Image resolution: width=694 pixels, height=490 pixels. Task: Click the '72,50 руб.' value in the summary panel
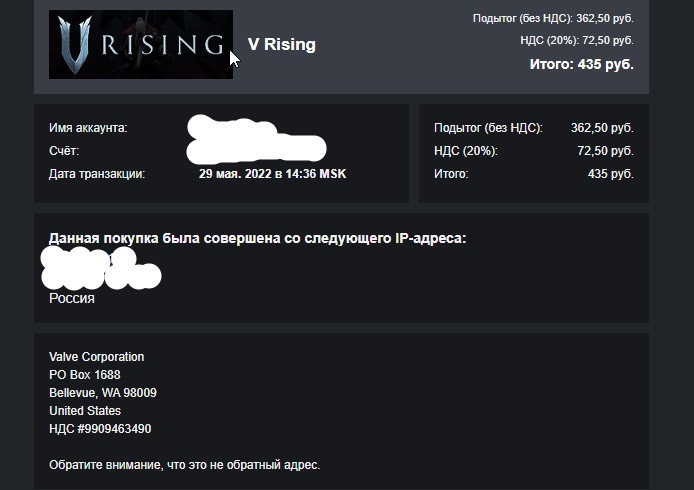click(x=605, y=151)
